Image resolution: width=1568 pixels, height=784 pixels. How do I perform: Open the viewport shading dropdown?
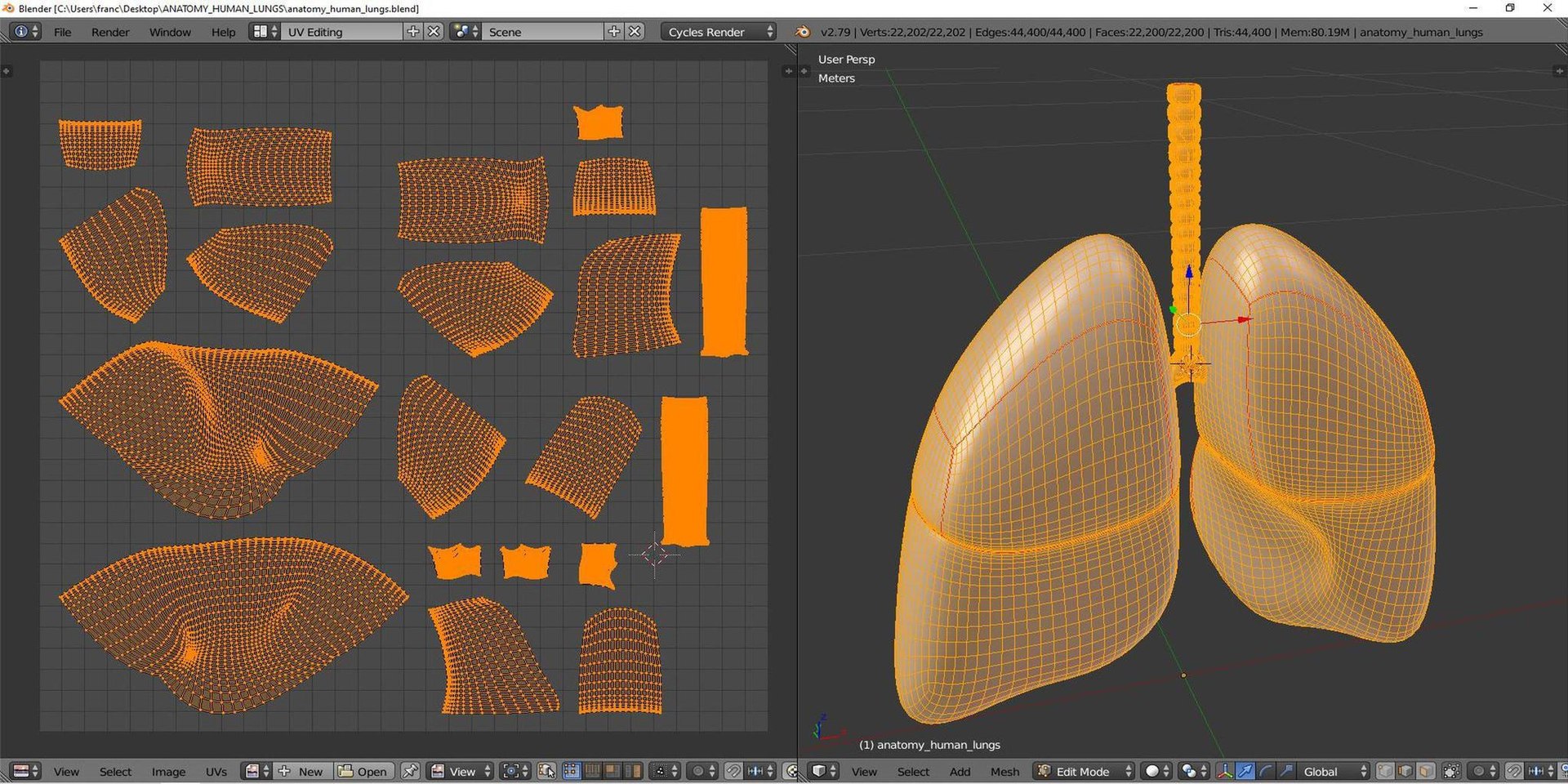(1156, 771)
